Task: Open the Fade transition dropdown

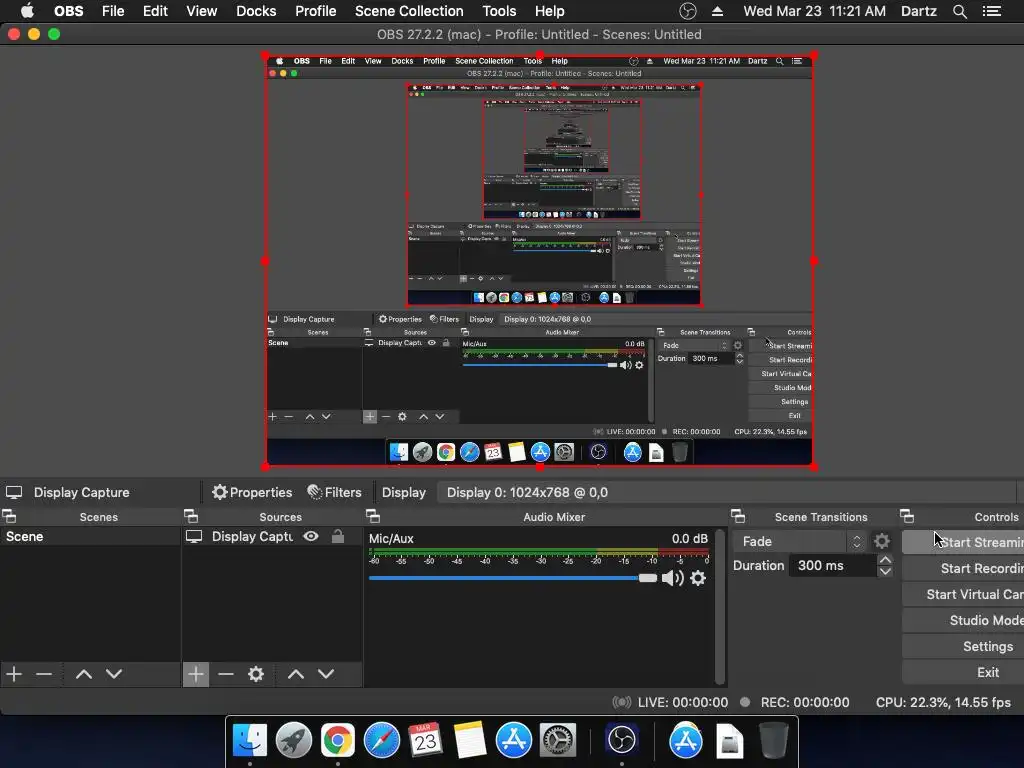Action: [x=799, y=541]
